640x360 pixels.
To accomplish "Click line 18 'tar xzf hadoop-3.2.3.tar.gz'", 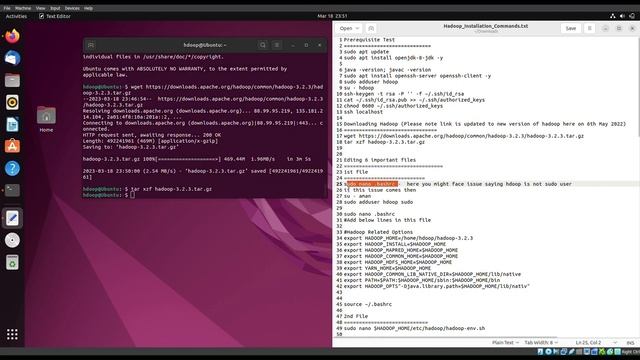I will click(384, 142).
